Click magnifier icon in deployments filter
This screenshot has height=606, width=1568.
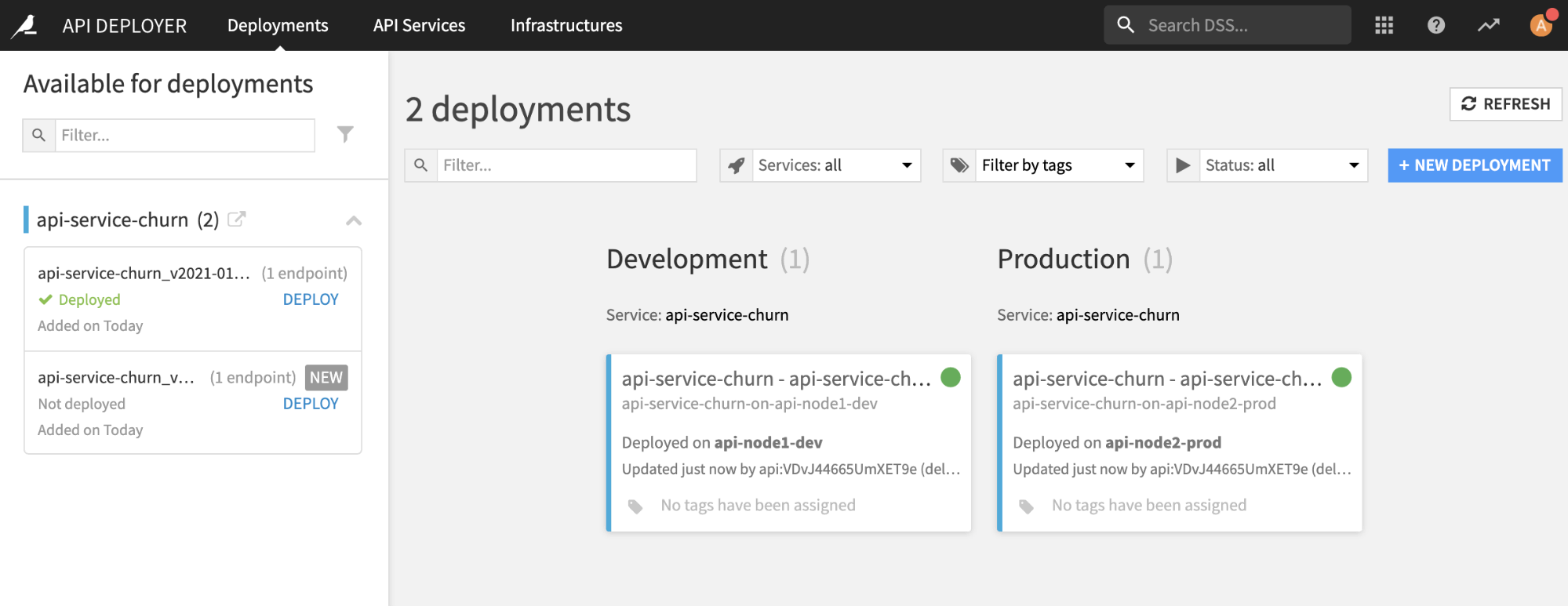click(x=421, y=165)
